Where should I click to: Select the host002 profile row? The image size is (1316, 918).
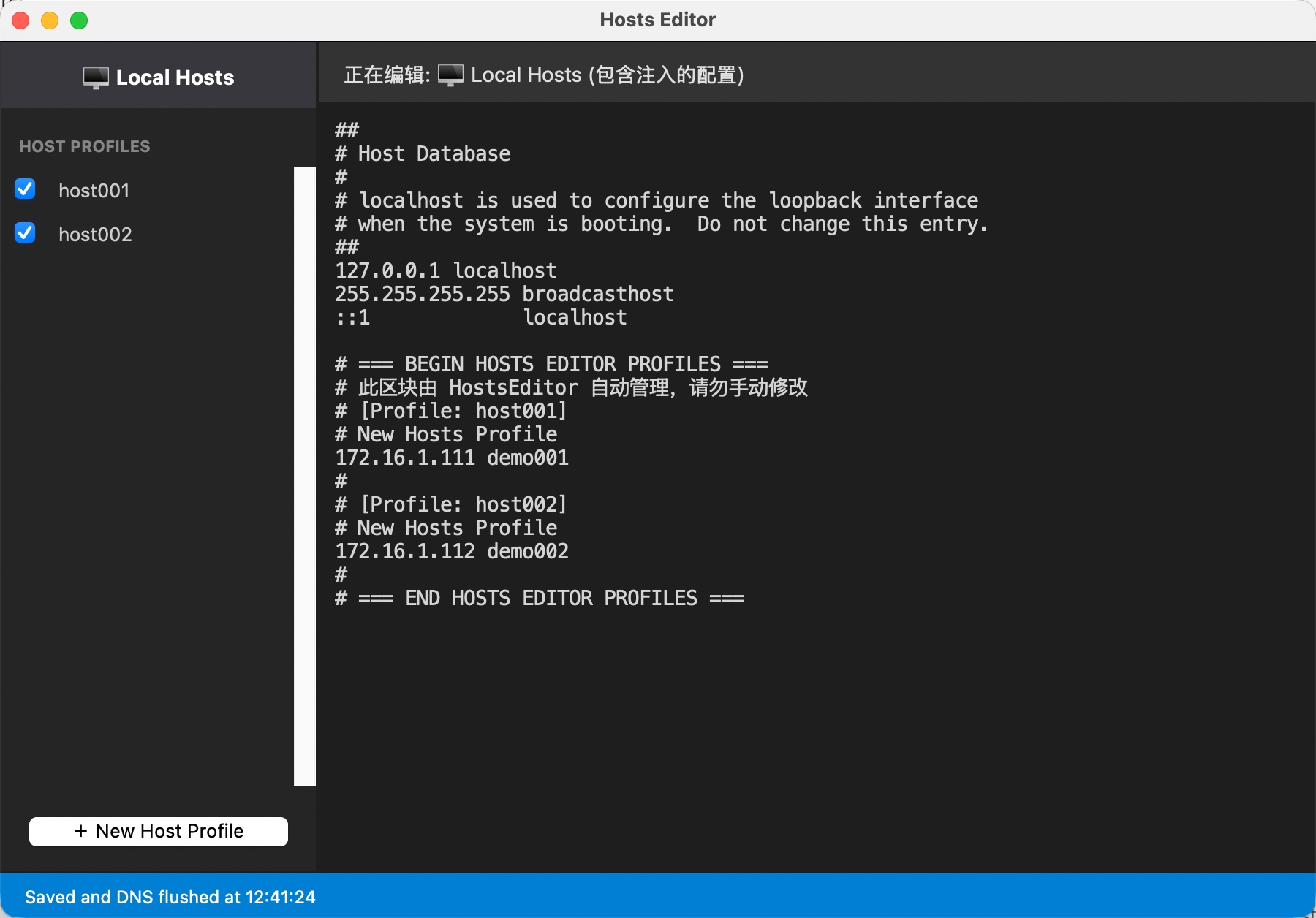point(148,234)
